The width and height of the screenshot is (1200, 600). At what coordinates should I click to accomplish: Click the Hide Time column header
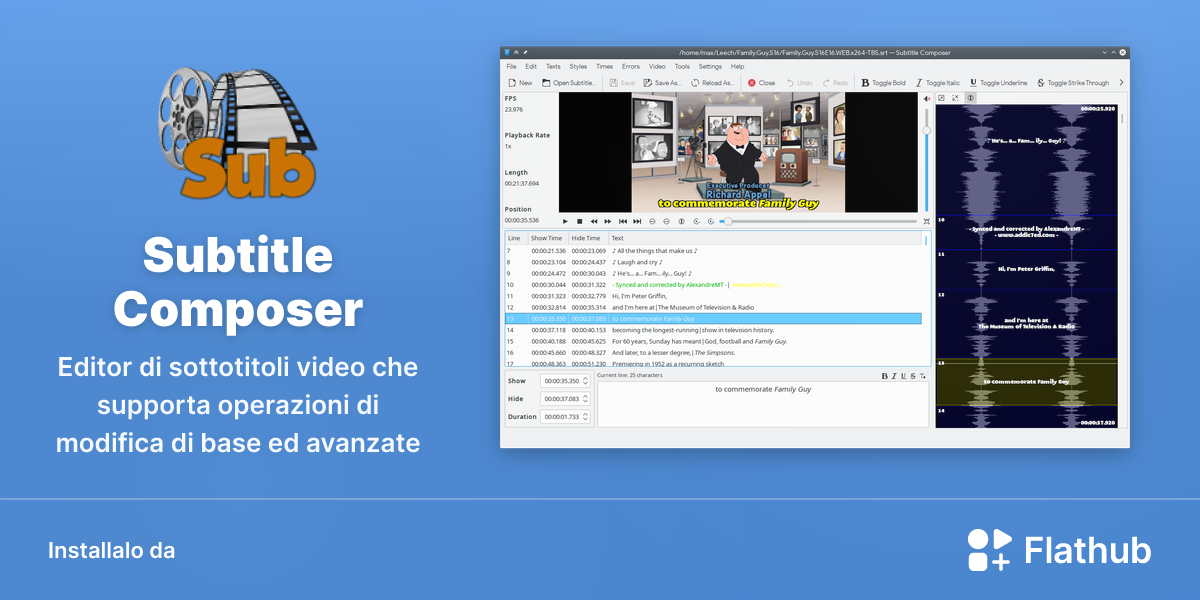[587, 238]
